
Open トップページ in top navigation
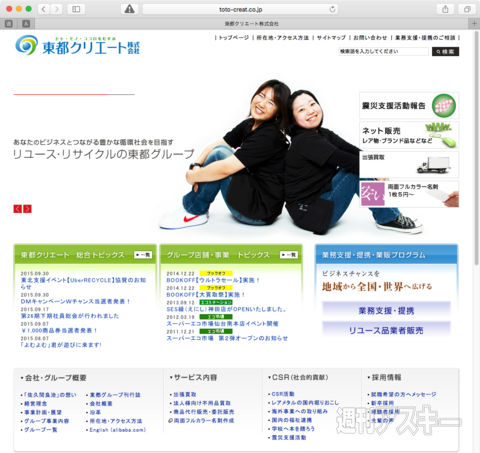pyautogui.click(x=234, y=38)
